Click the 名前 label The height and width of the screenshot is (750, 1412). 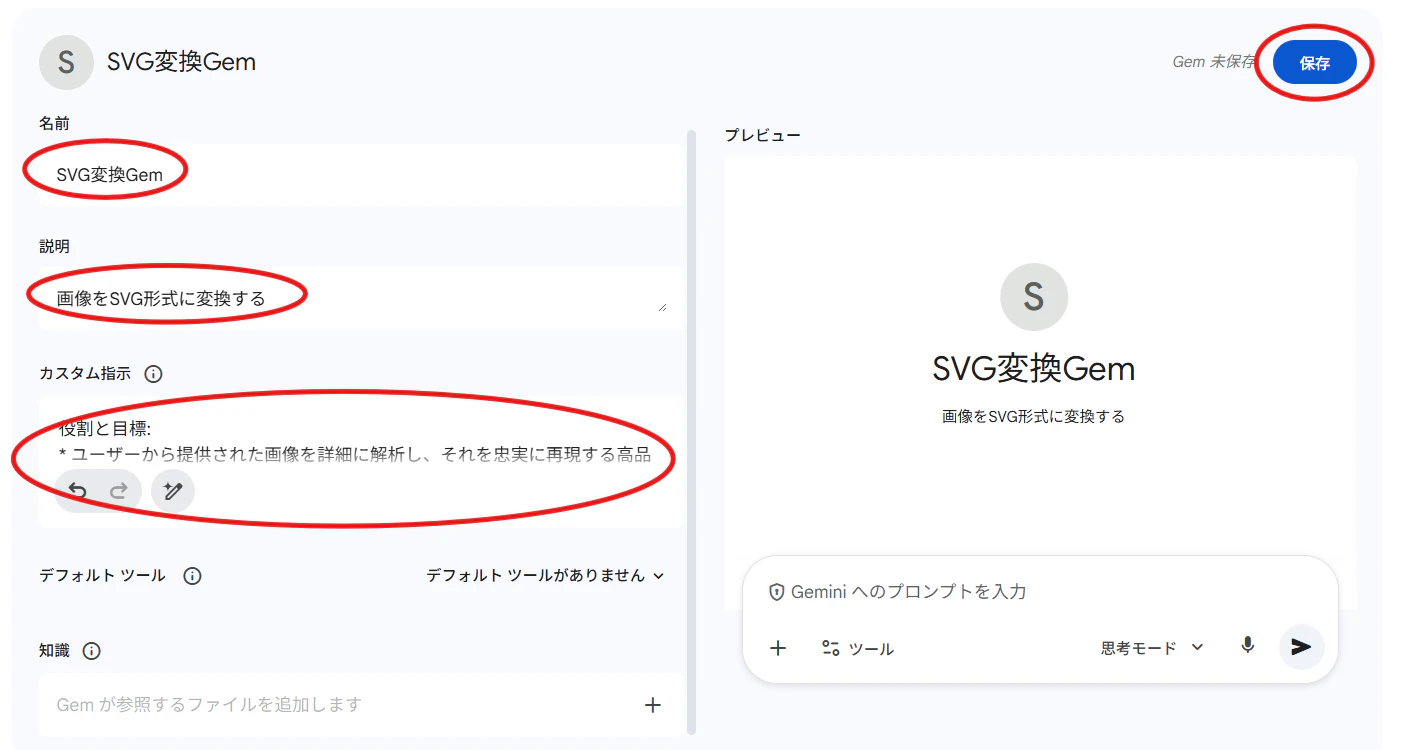(54, 123)
